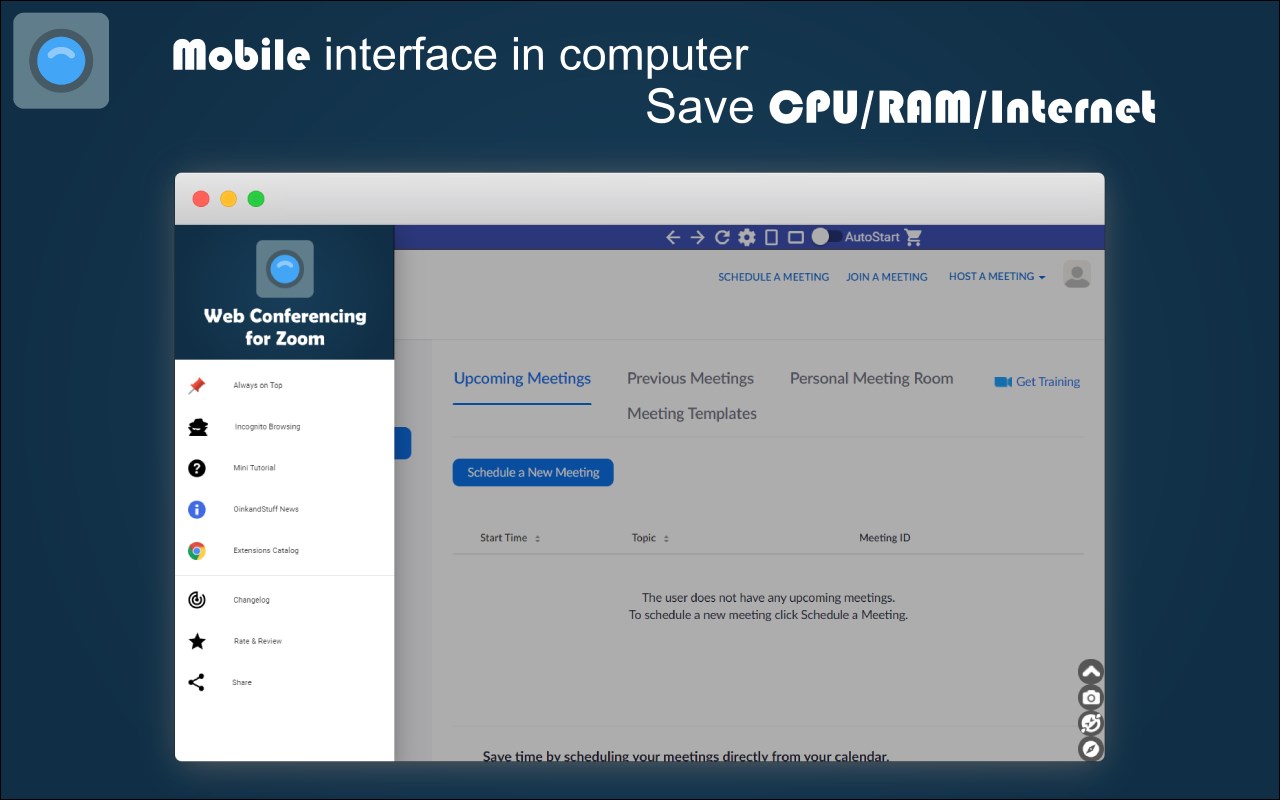The width and height of the screenshot is (1280, 800).
Task: Sort by Start Time column
Action: point(510,538)
